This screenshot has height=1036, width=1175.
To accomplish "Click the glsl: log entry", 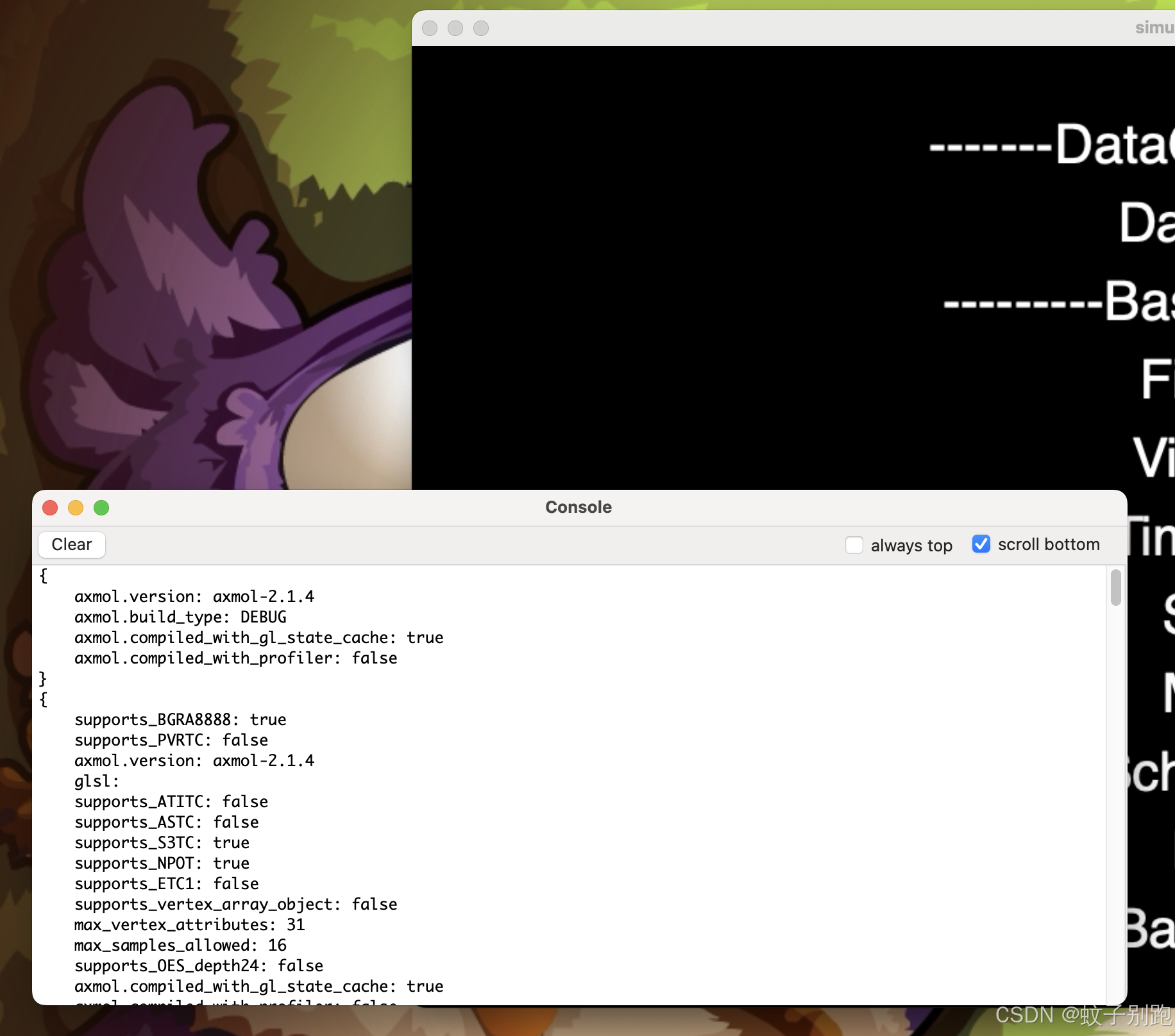I will pyautogui.click(x=97, y=781).
